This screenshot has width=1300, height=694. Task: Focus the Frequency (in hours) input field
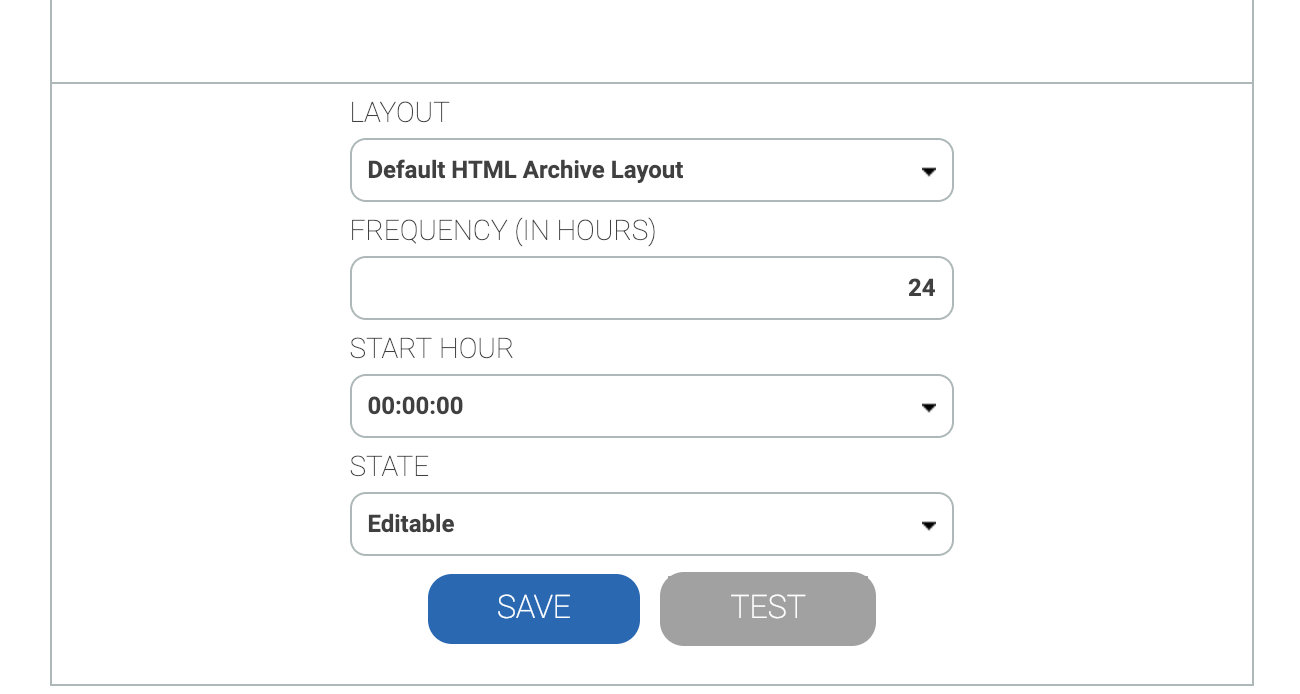651,288
